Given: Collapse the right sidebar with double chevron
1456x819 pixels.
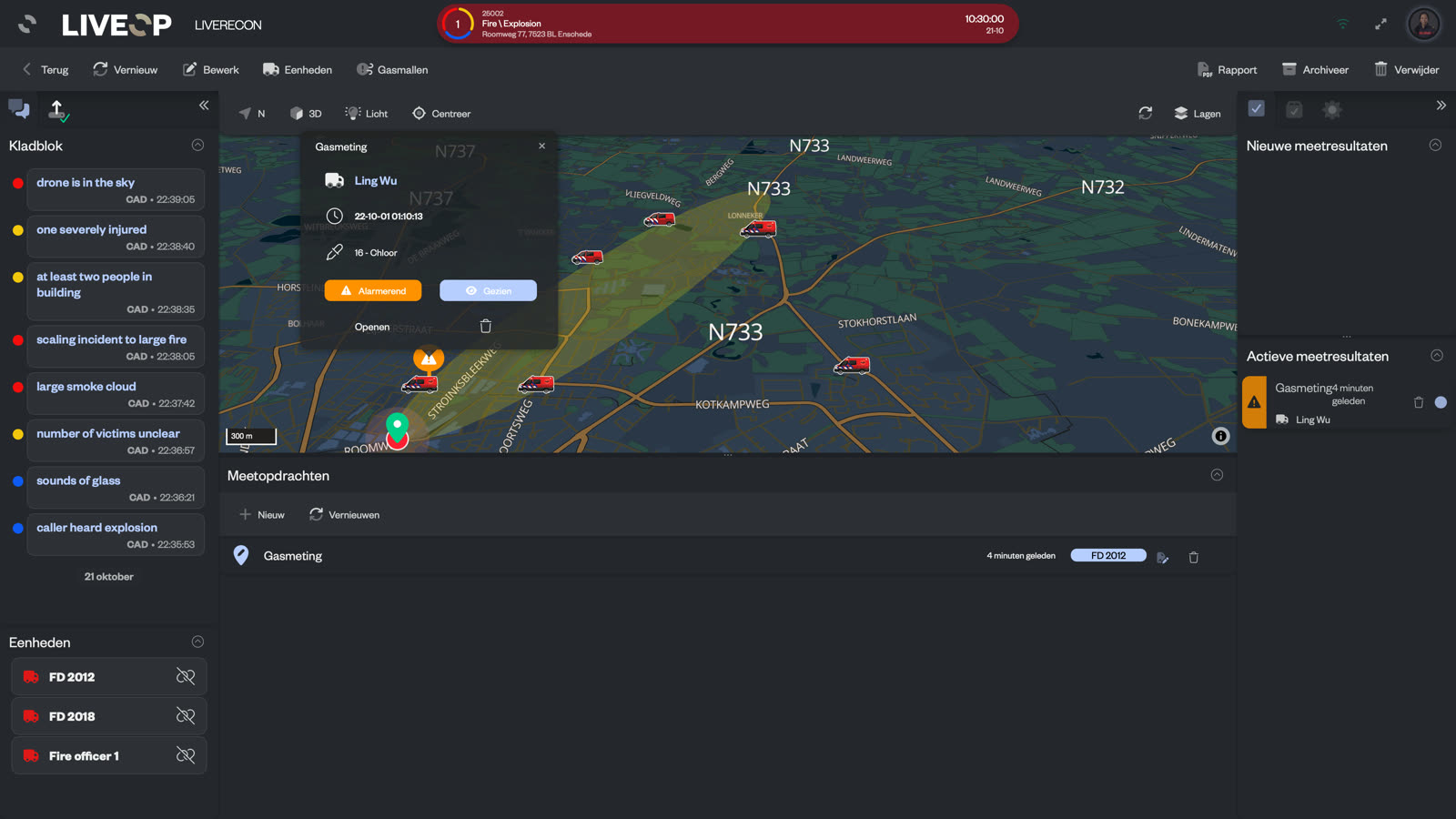Looking at the screenshot, I should (x=1441, y=106).
